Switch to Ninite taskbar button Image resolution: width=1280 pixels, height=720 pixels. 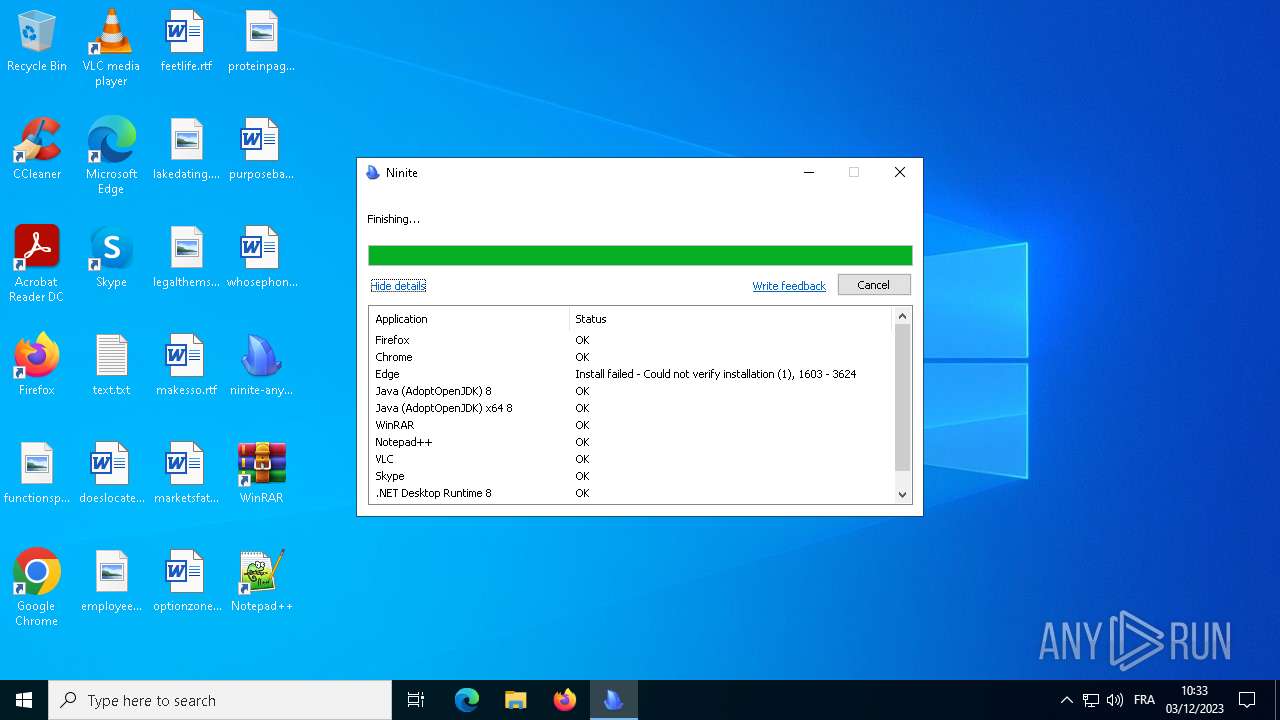[614, 700]
